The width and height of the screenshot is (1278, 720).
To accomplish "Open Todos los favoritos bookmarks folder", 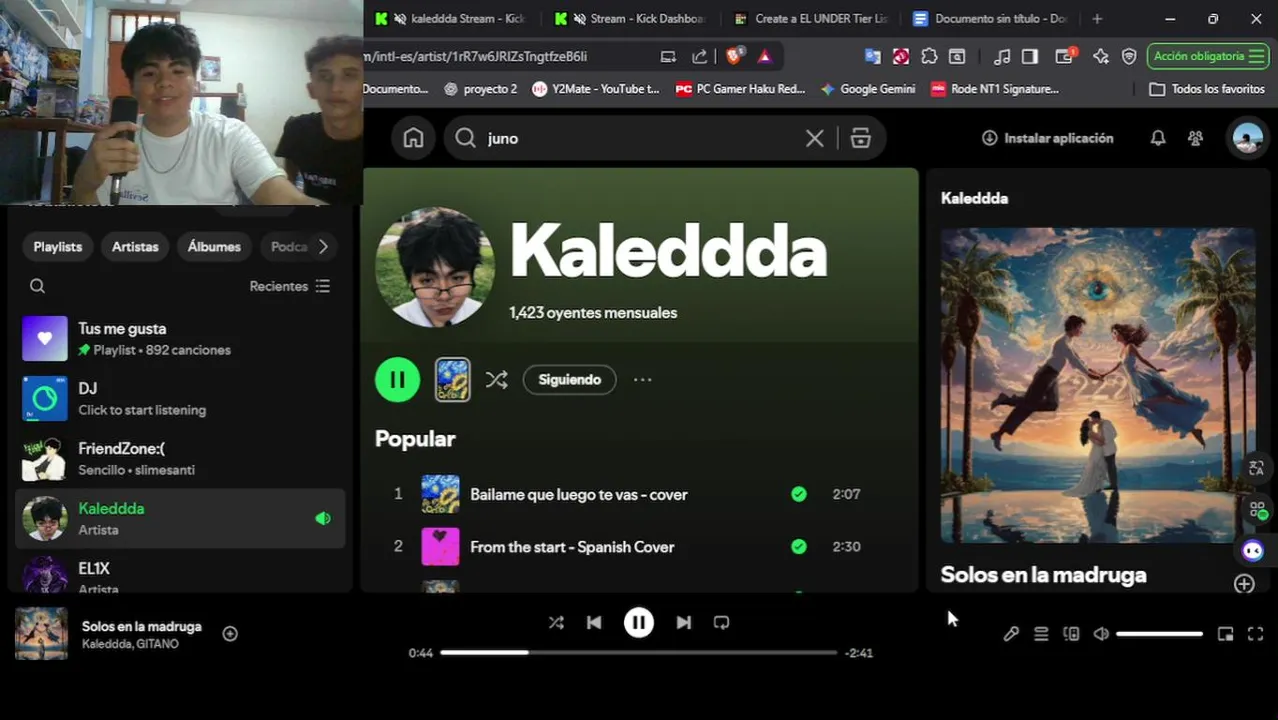I will point(1207,89).
